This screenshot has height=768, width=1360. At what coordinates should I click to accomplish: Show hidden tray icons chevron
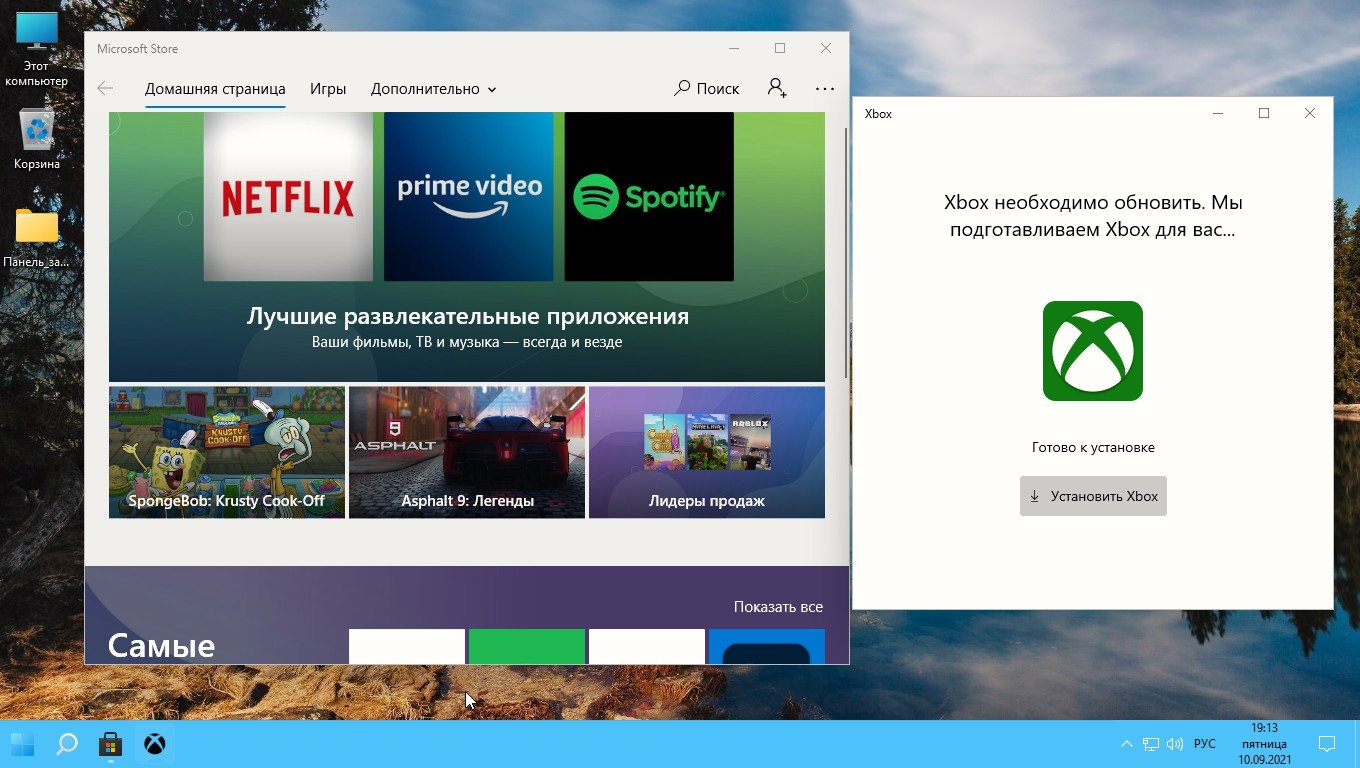pyautogui.click(x=1127, y=744)
